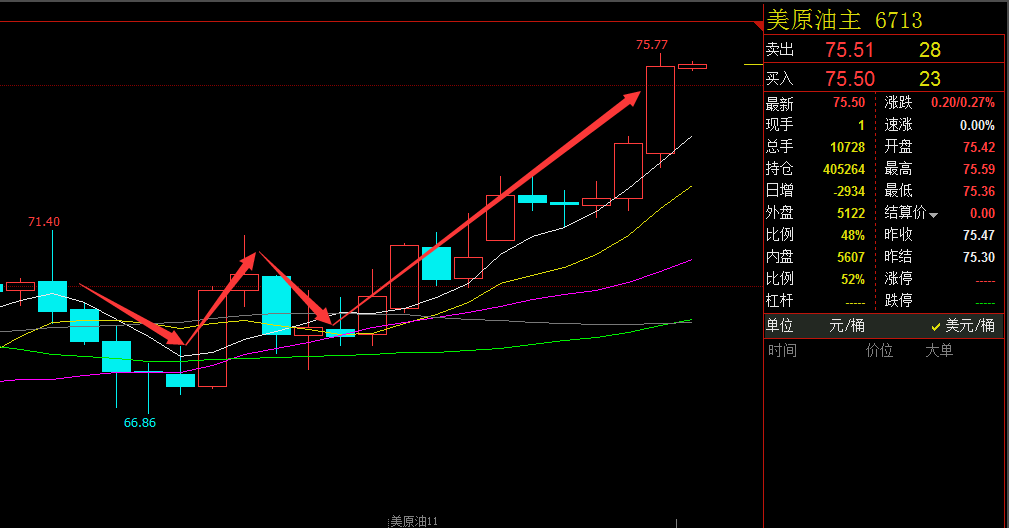The height and width of the screenshot is (528, 1009).
Task: Click the 价位 column header
Action: click(x=879, y=350)
